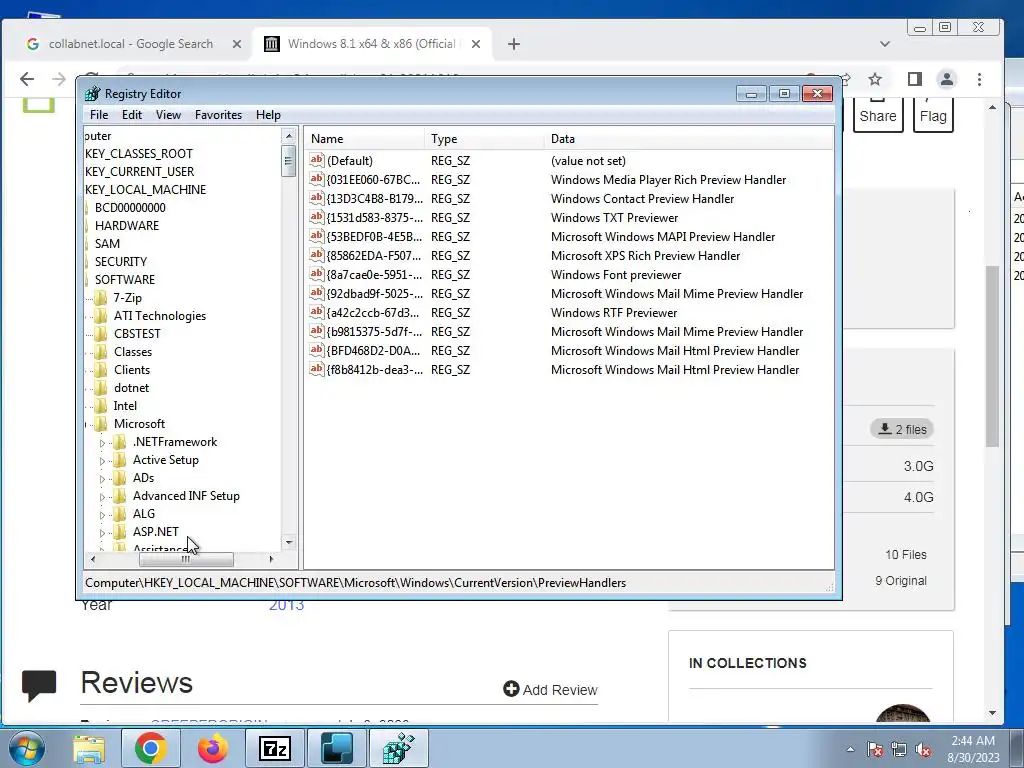Open the Help menu in Registry Editor
1024x768 pixels.
tap(268, 115)
